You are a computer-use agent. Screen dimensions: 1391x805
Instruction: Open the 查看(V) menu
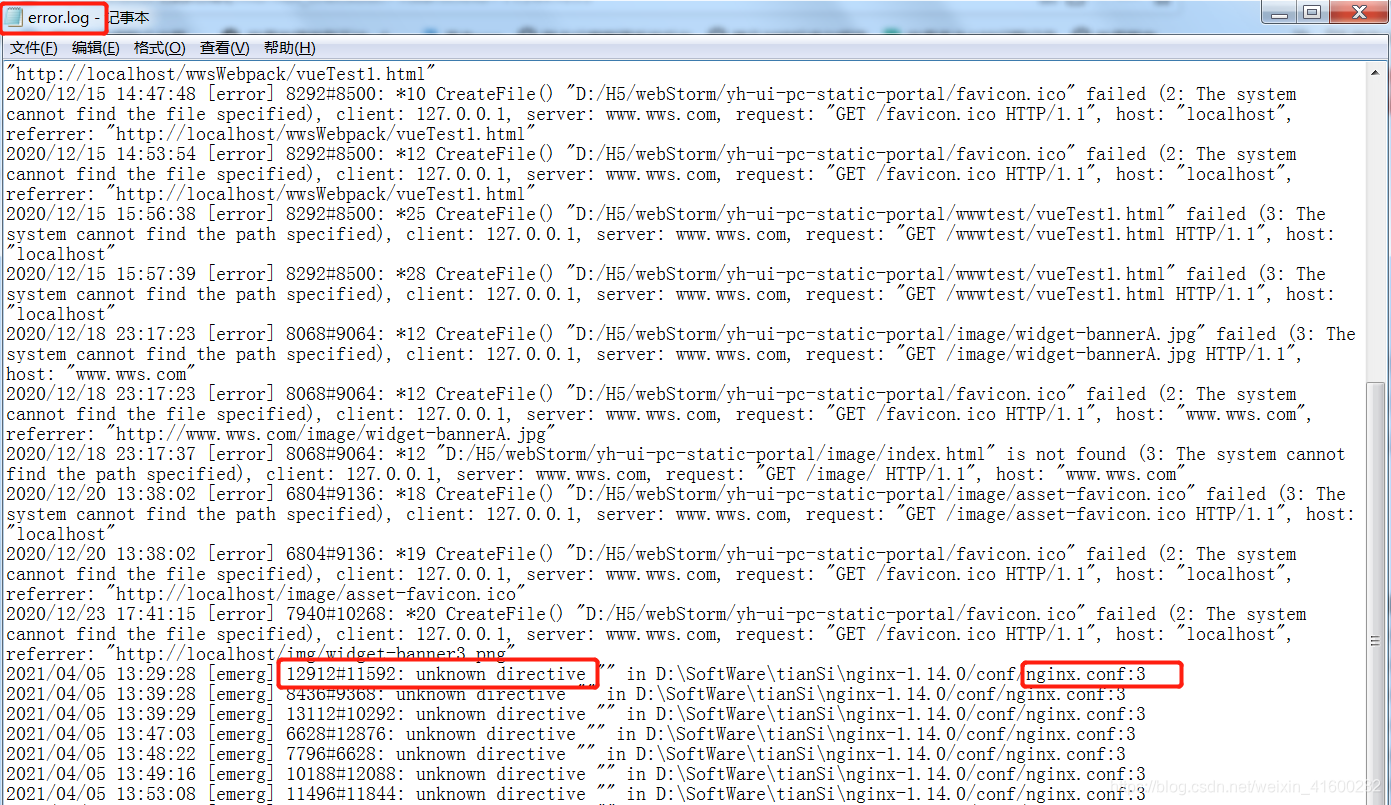pyautogui.click(x=222, y=47)
